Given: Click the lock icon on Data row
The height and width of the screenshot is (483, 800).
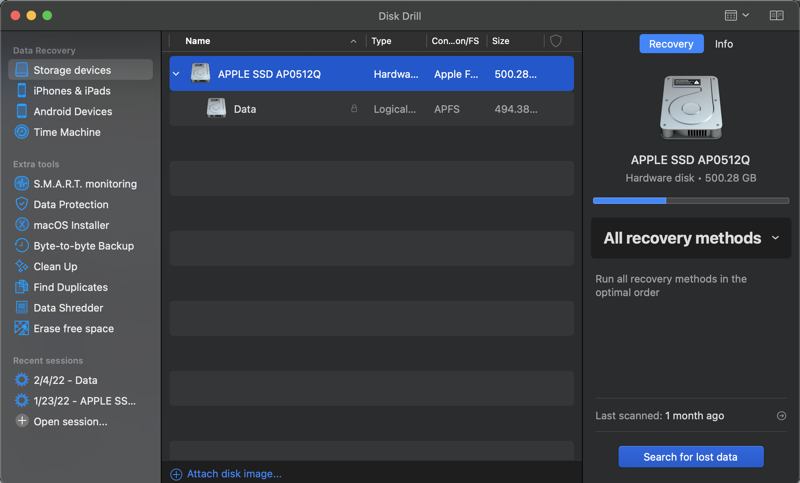Looking at the screenshot, I should point(354,109).
